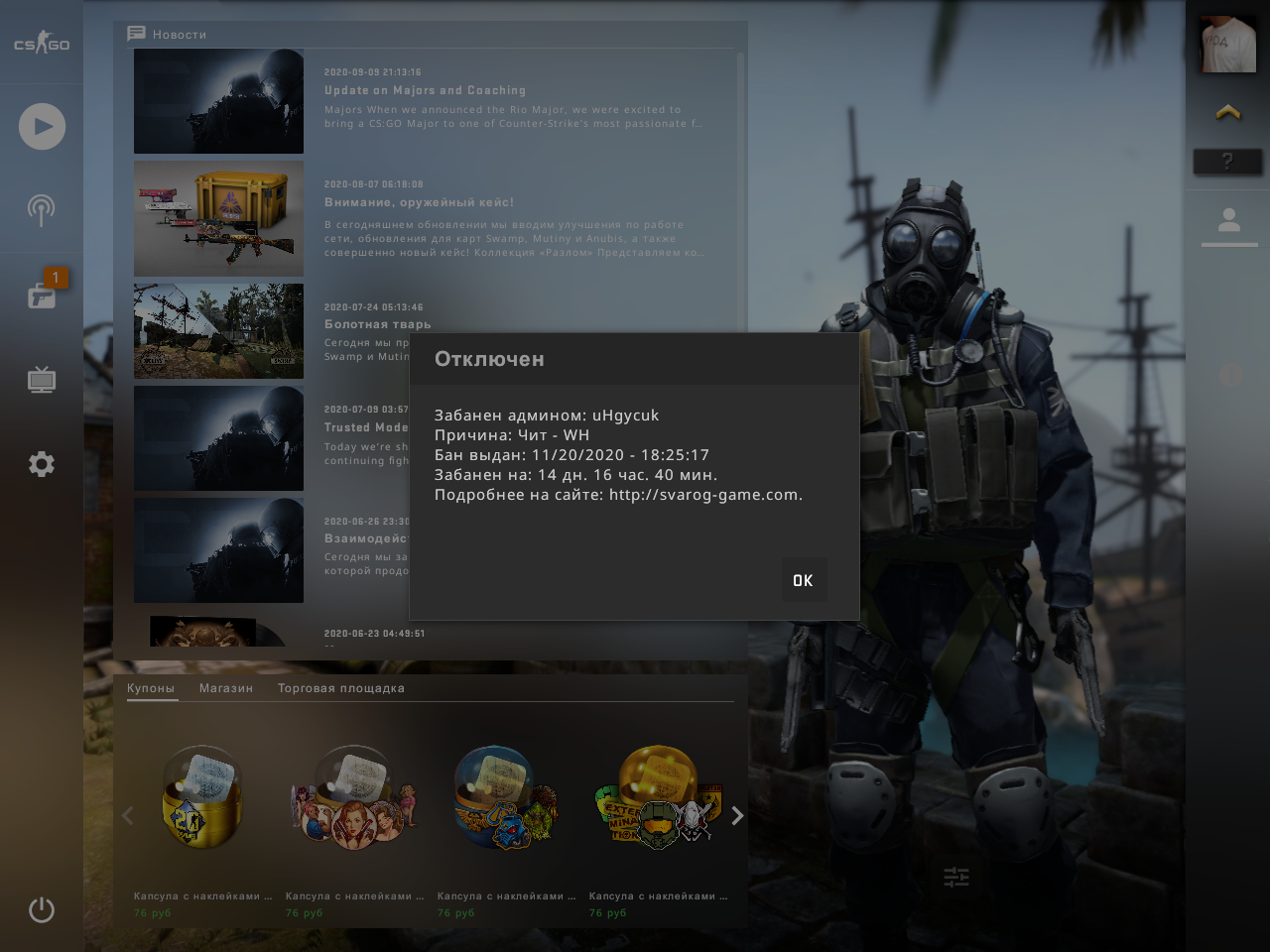Open the gold CS20 sticker capsule

(202, 796)
